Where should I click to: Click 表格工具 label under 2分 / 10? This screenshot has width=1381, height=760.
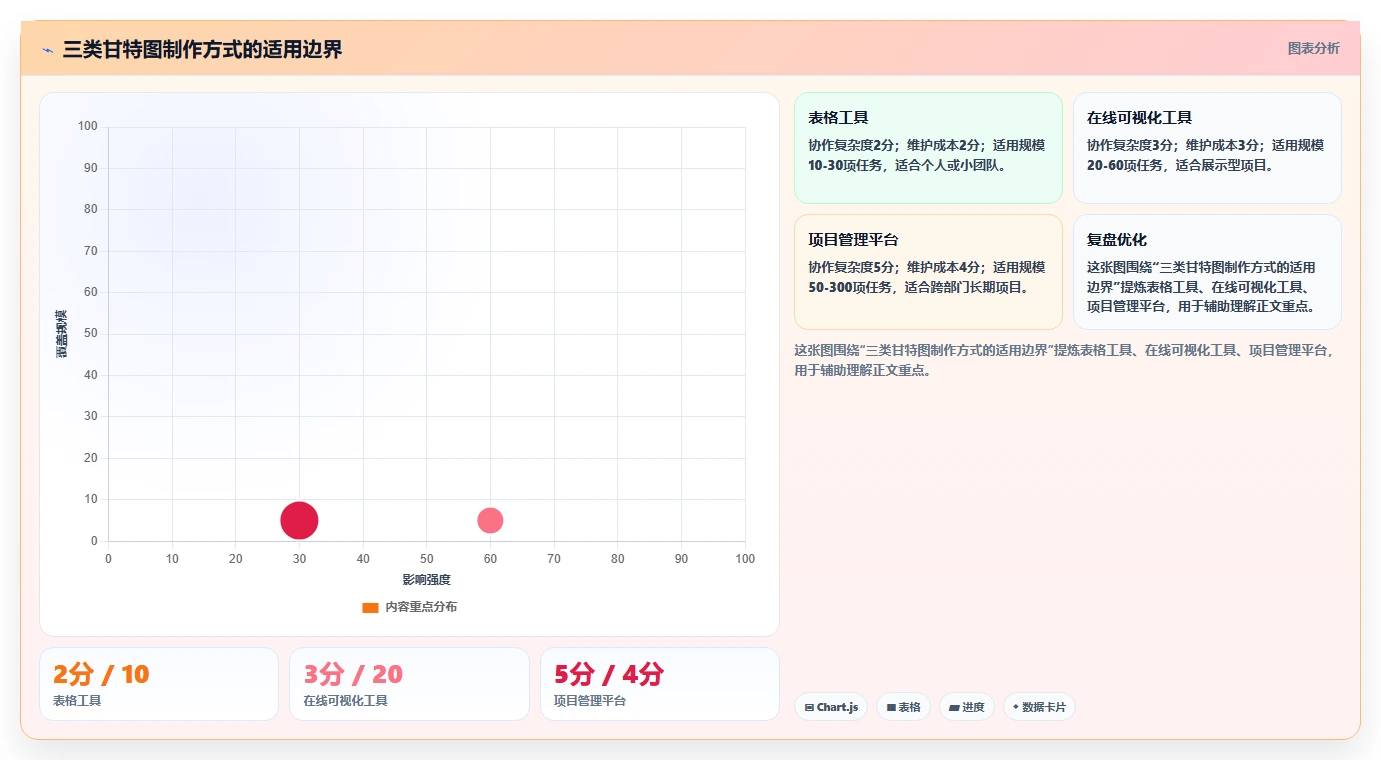77,701
